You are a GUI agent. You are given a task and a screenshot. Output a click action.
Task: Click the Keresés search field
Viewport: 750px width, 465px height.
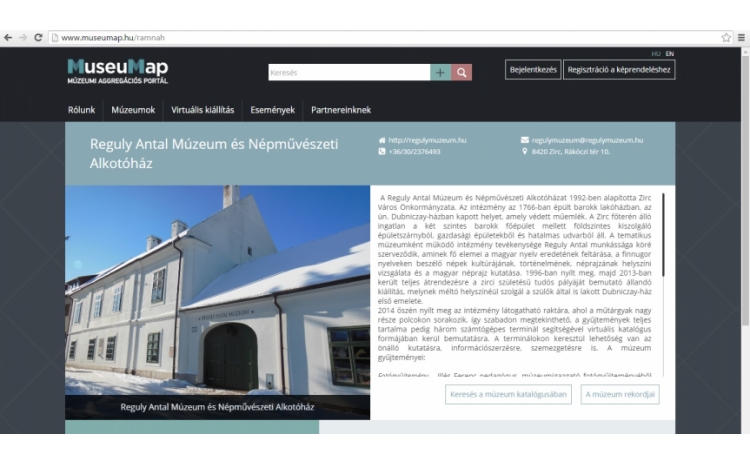click(x=349, y=72)
